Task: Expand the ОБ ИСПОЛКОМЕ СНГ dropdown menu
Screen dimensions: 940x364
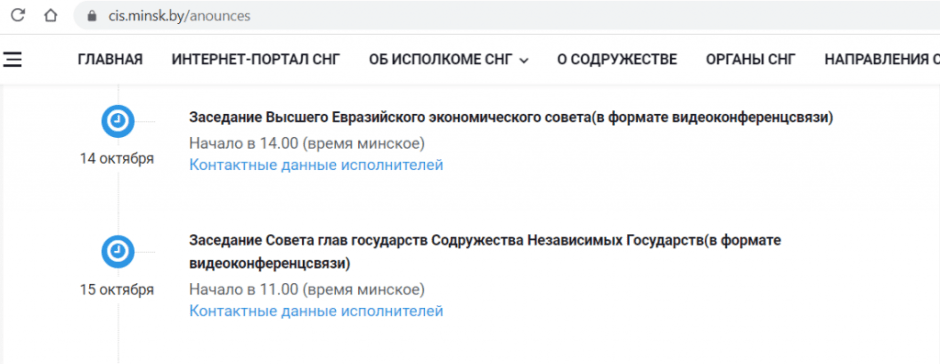Action: [x=449, y=59]
